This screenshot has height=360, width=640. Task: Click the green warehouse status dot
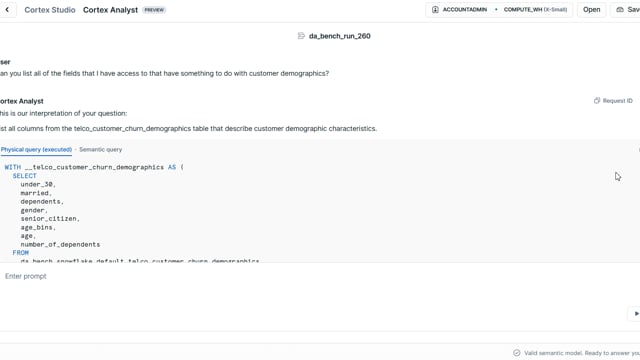tap(496, 9)
